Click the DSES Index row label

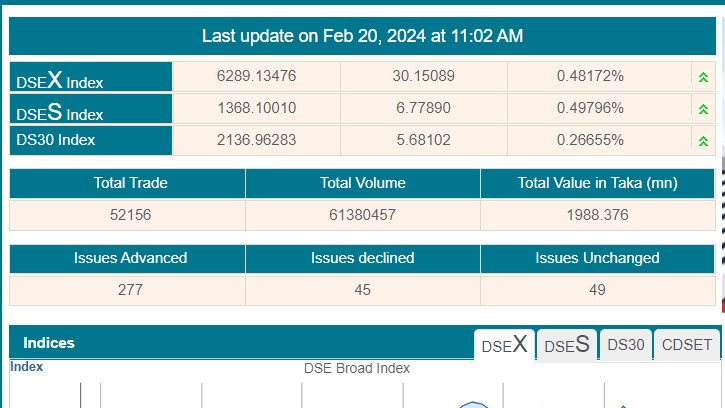pyautogui.click(x=60, y=111)
